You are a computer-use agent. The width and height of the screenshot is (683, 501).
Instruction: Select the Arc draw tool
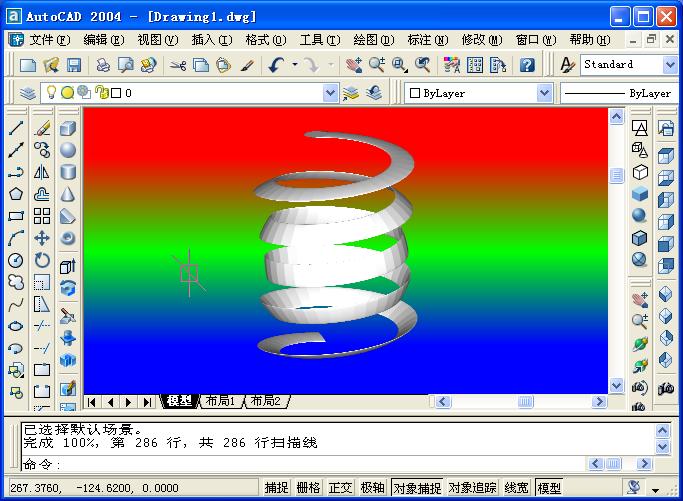16,238
